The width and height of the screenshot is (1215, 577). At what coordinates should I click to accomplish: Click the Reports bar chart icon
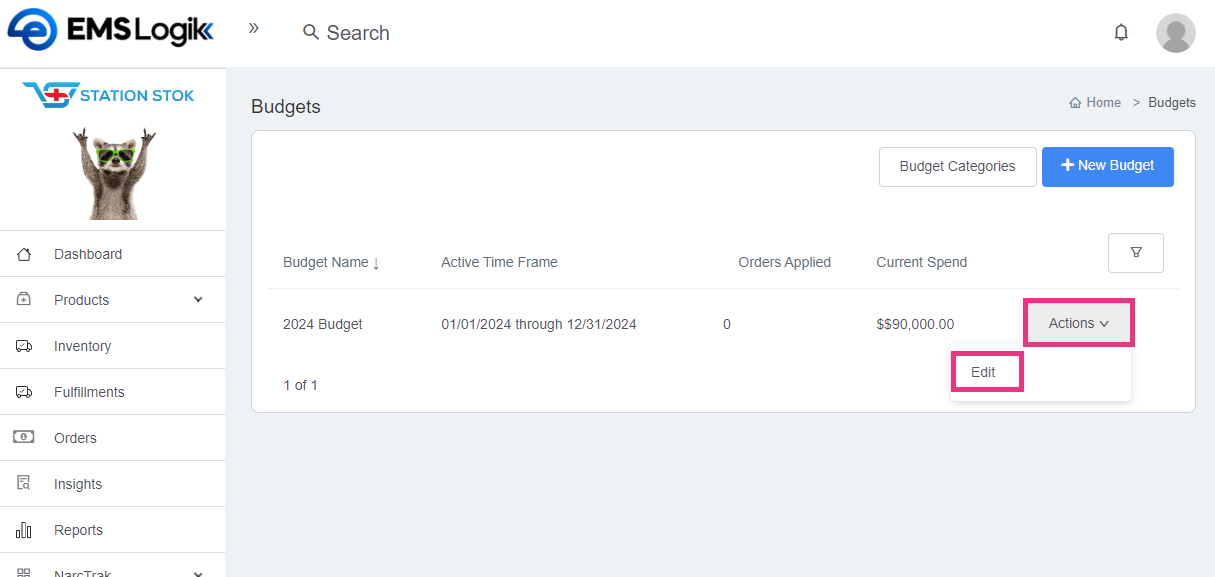pos(24,530)
